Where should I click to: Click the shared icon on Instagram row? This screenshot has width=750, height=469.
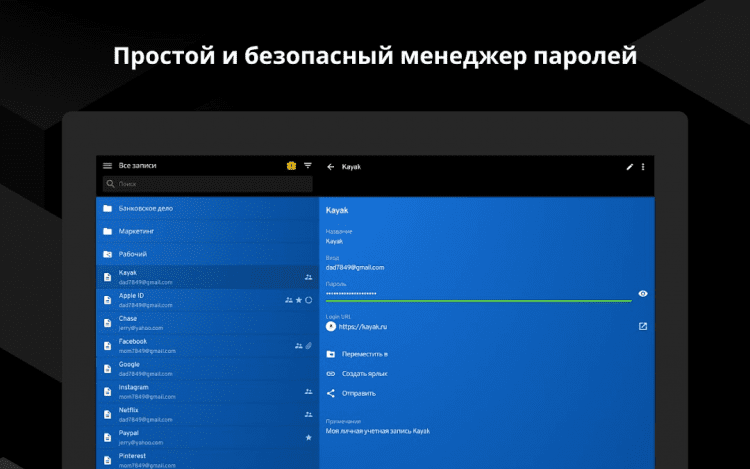click(x=309, y=392)
